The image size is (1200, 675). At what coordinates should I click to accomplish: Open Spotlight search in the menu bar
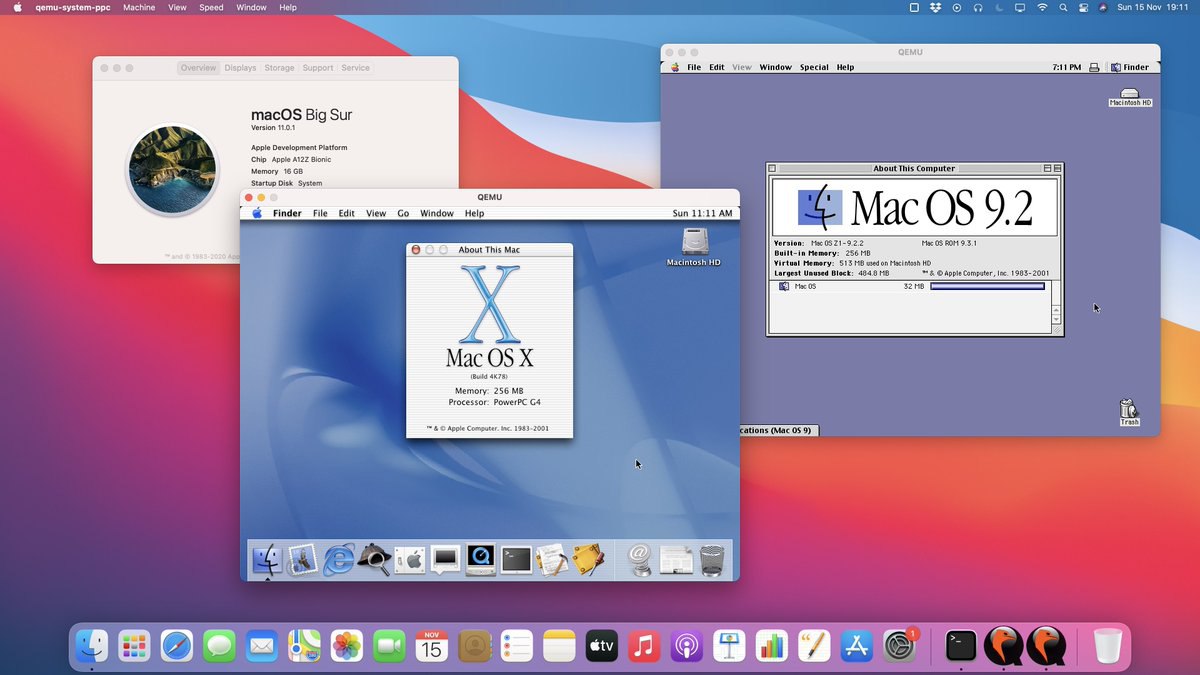pyautogui.click(x=1063, y=7)
